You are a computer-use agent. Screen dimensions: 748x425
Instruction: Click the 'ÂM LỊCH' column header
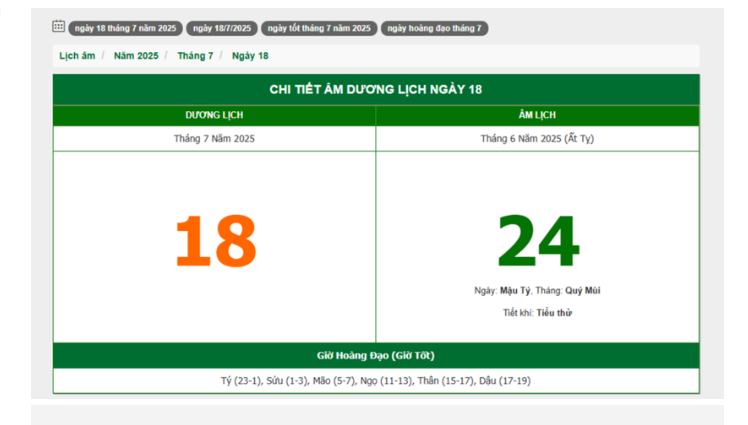[537, 116]
